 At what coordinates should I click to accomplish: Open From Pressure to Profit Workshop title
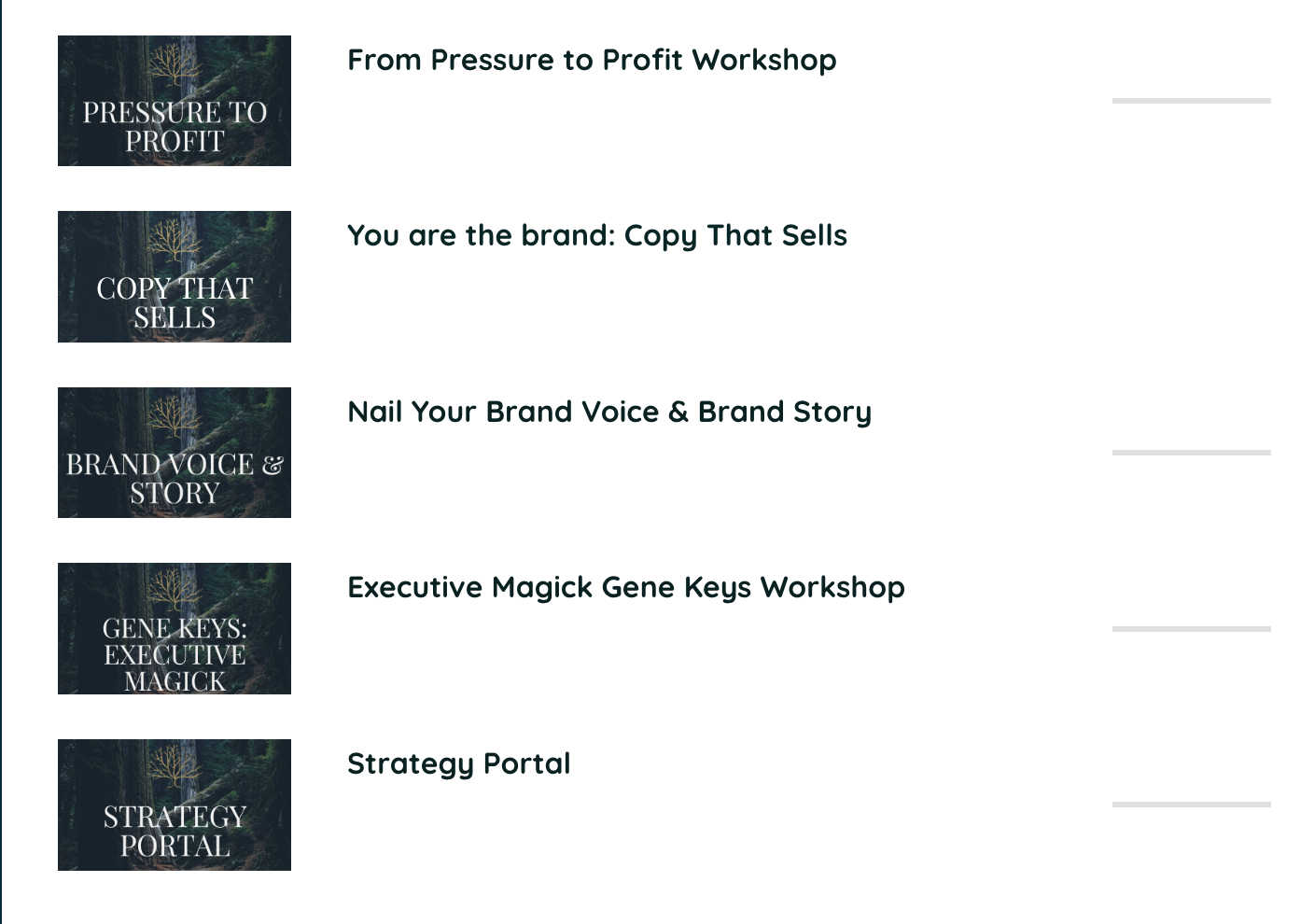(592, 60)
